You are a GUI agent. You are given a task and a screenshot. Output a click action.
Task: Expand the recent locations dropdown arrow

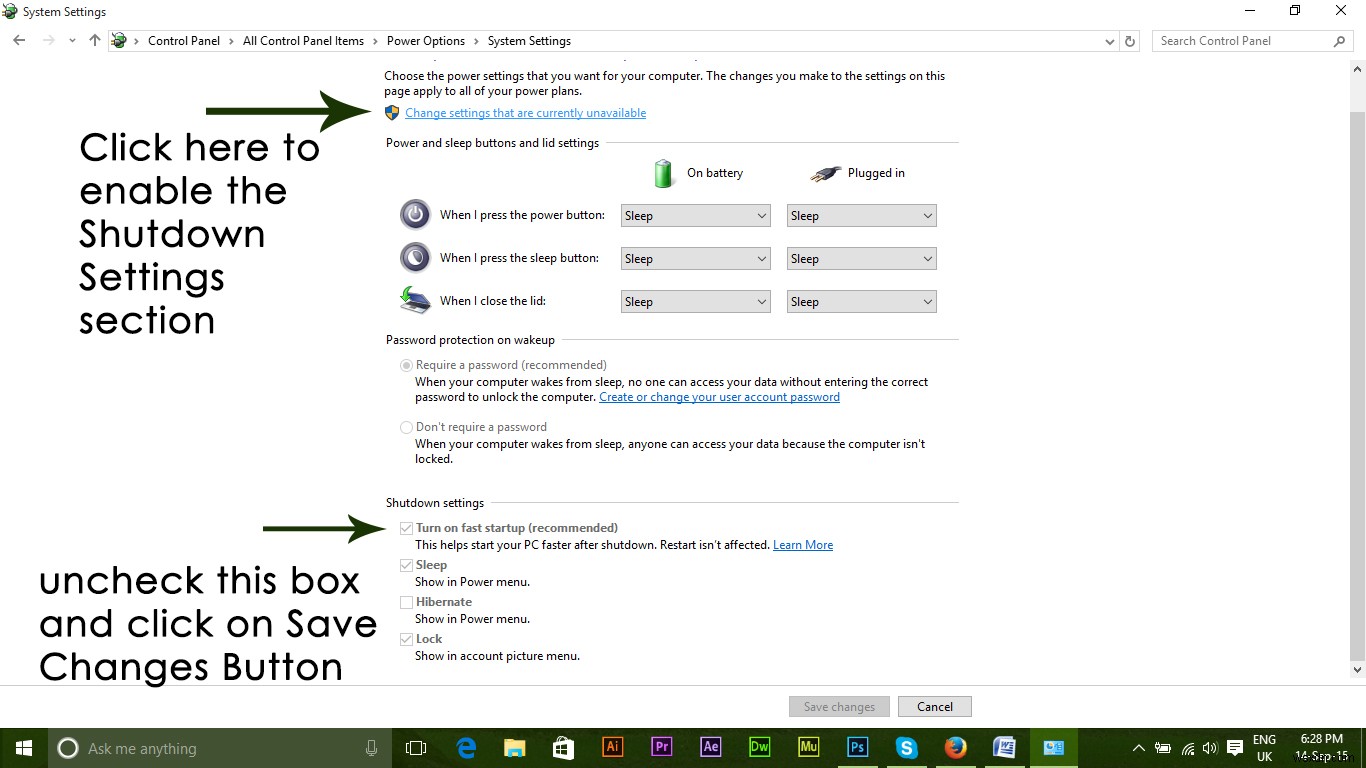[72, 41]
